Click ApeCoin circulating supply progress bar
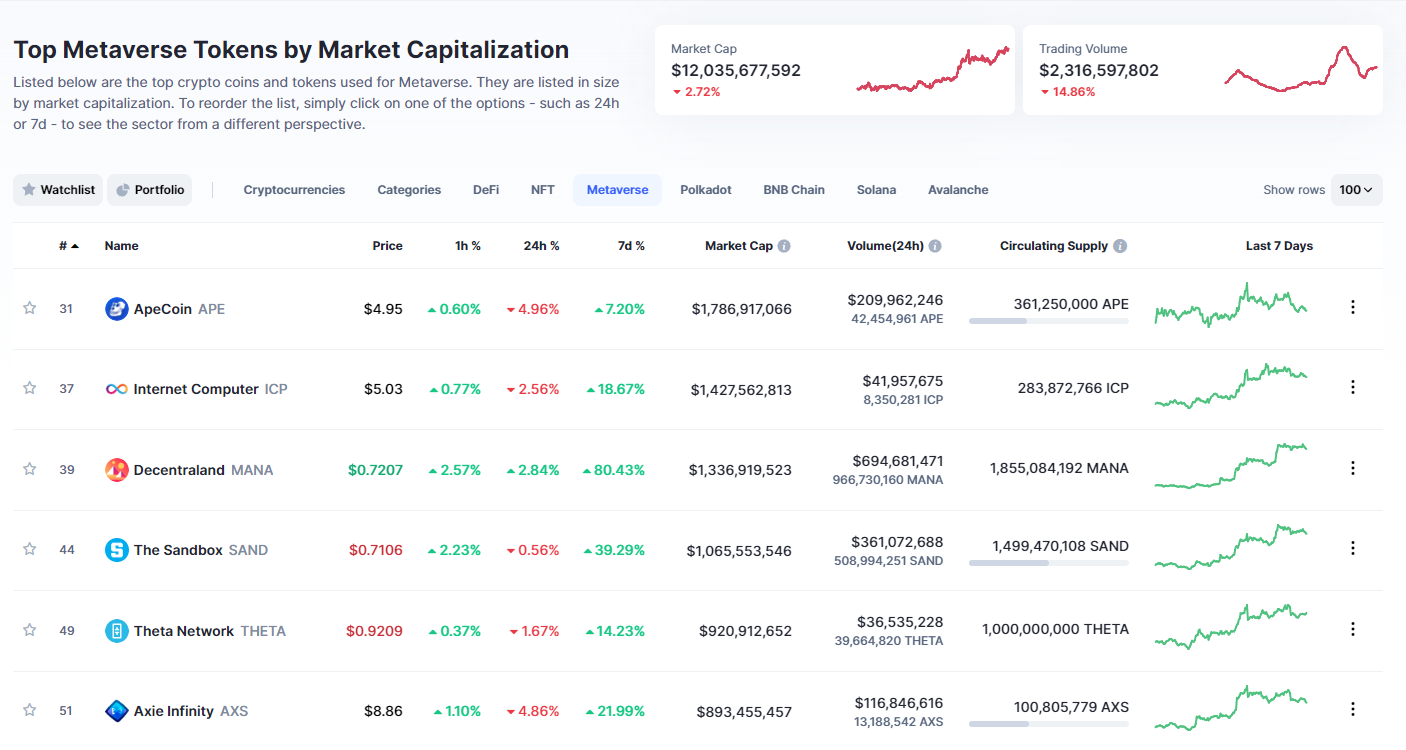 1048,321
